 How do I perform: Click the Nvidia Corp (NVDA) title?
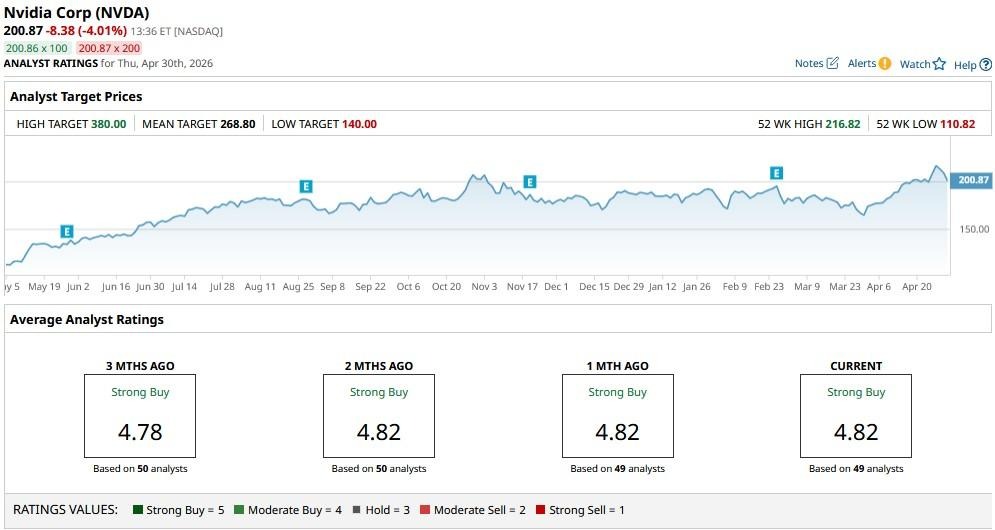click(x=77, y=13)
